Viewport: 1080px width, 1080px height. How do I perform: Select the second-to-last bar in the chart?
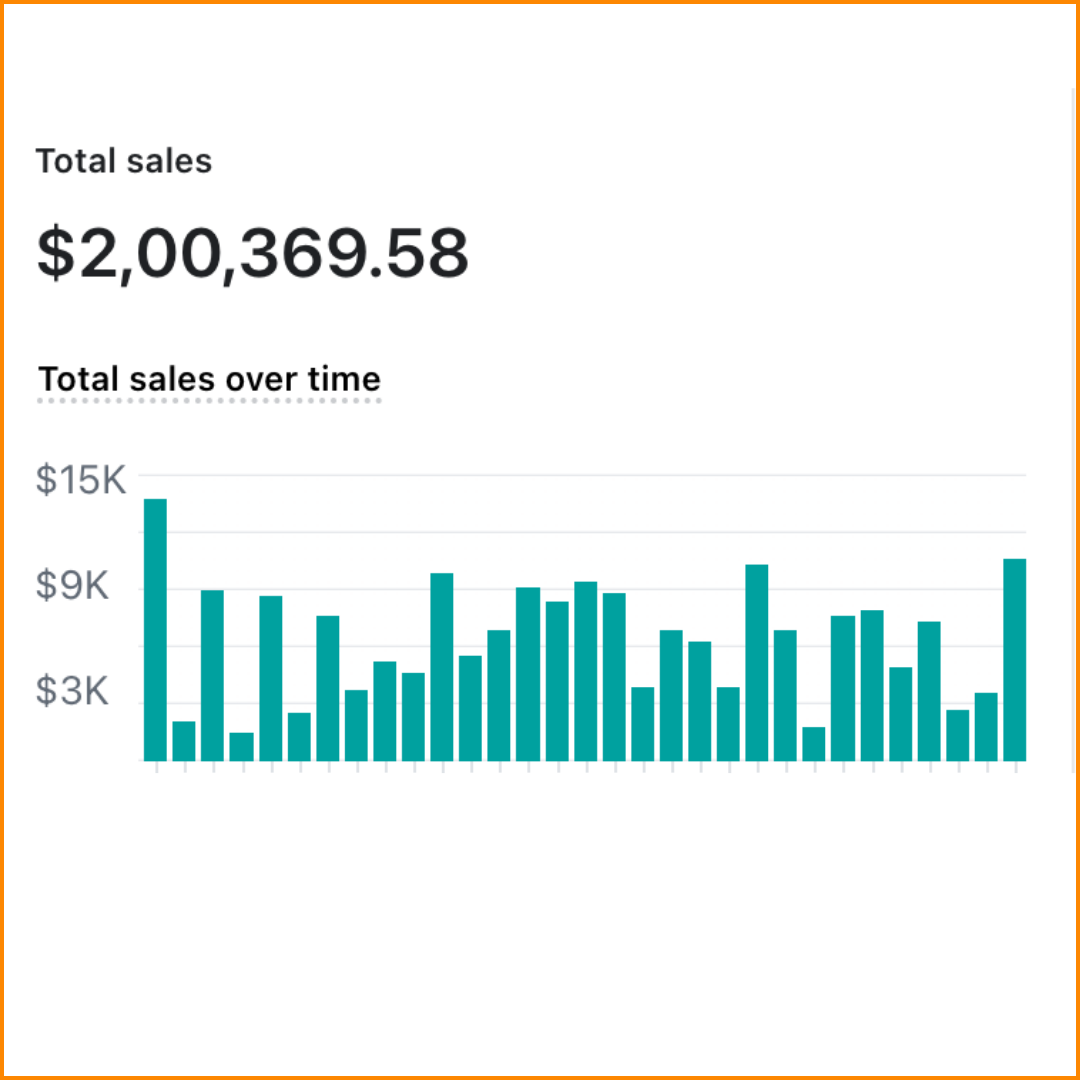tap(986, 727)
